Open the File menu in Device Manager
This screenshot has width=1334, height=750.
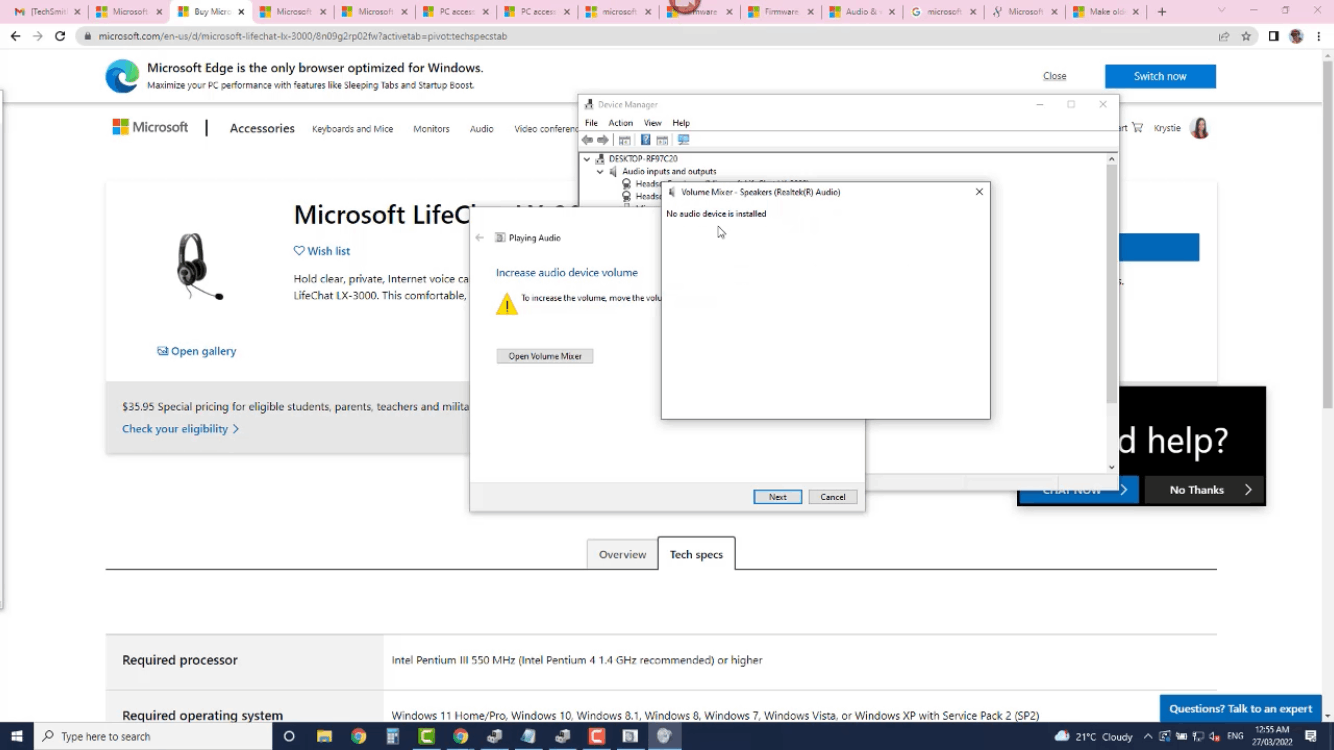point(591,123)
